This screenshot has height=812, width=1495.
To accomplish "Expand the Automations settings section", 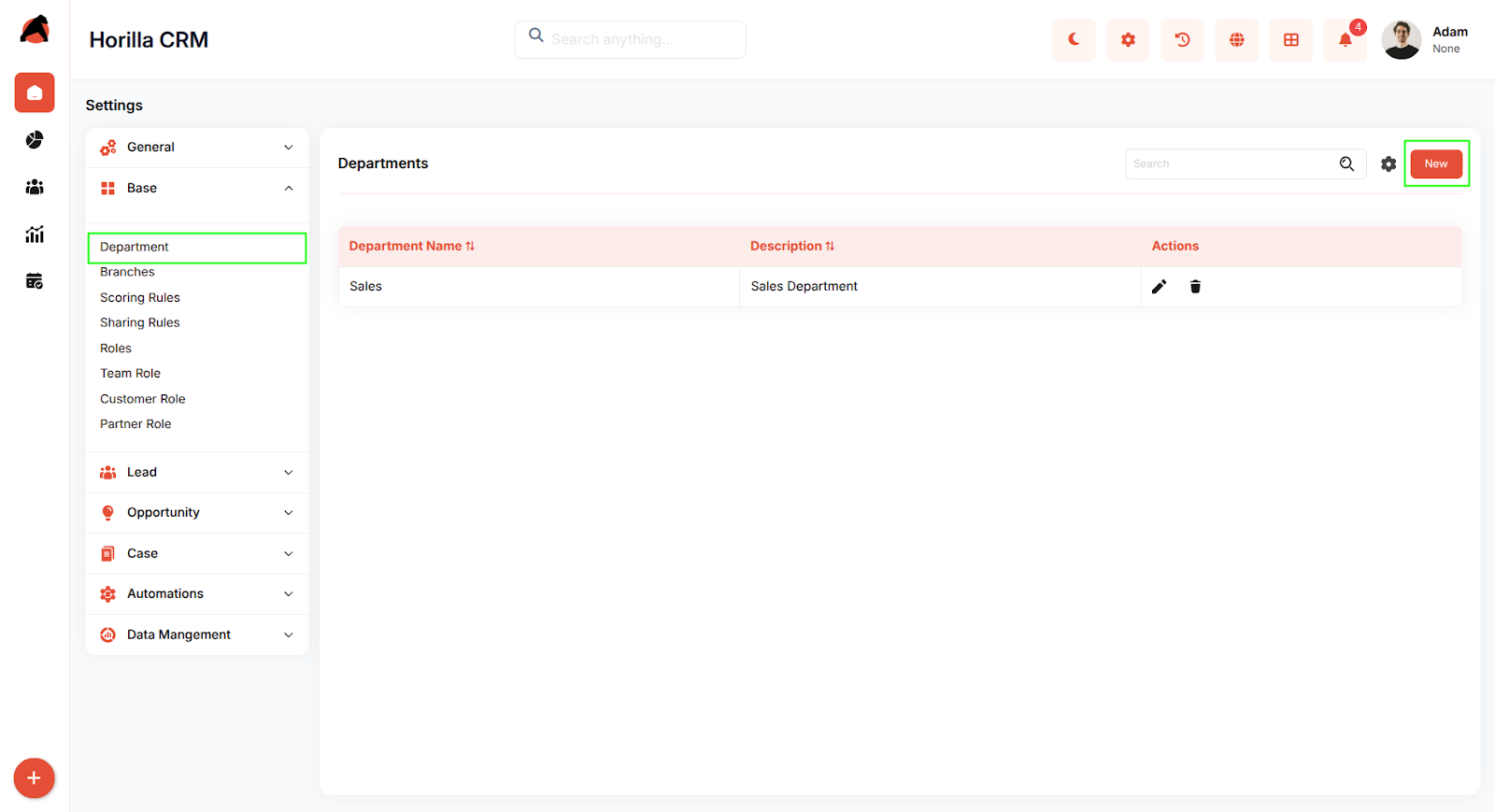I will (197, 594).
